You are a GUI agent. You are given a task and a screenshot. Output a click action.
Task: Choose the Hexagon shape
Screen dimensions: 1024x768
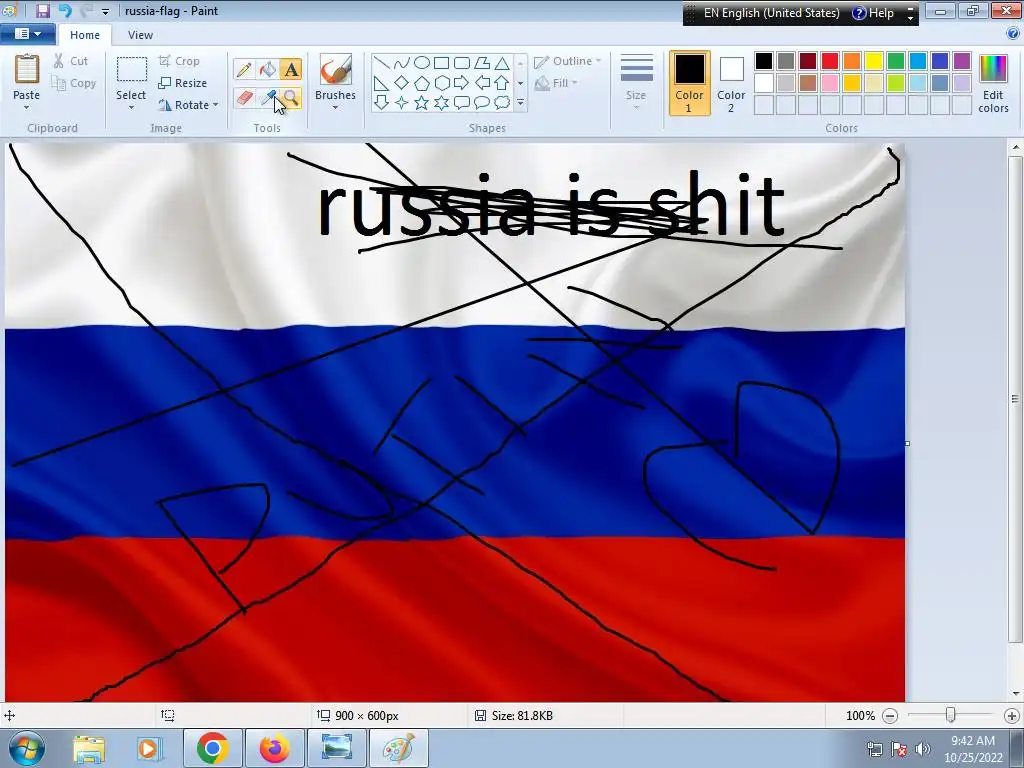442,83
